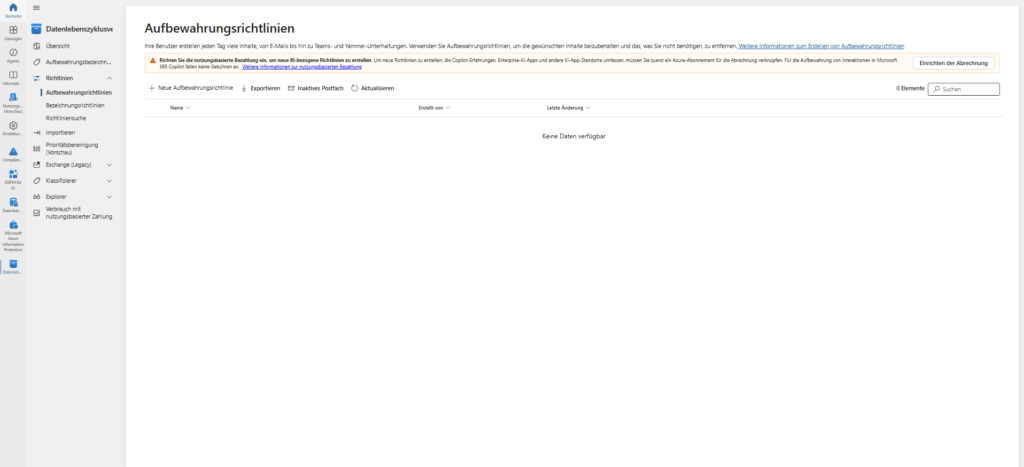Open the Compliance alerts triangle icon

tap(13, 153)
